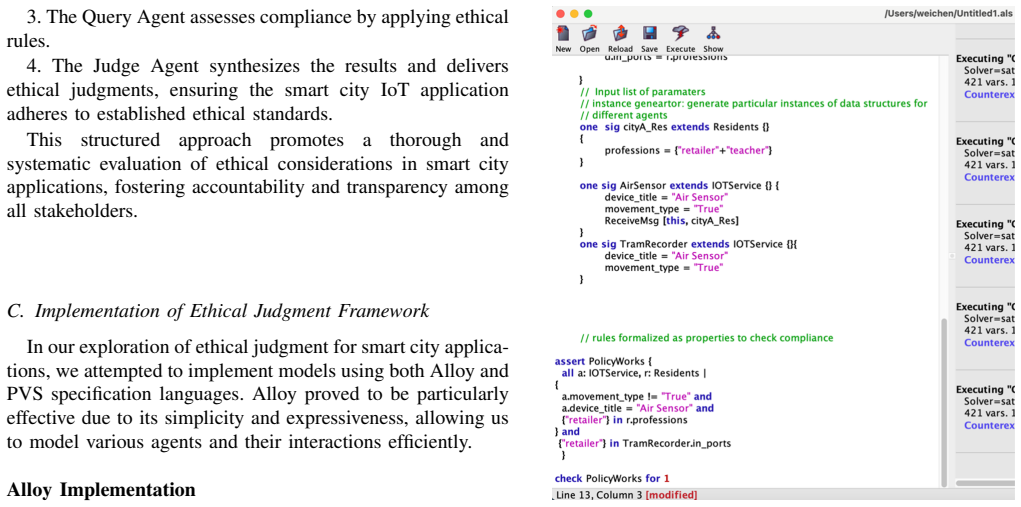1021x507 pixels.
Task: Click the 'one sig AirSensor extends IOTService' line
Action: pyautogui.click(x=679, y=185)
